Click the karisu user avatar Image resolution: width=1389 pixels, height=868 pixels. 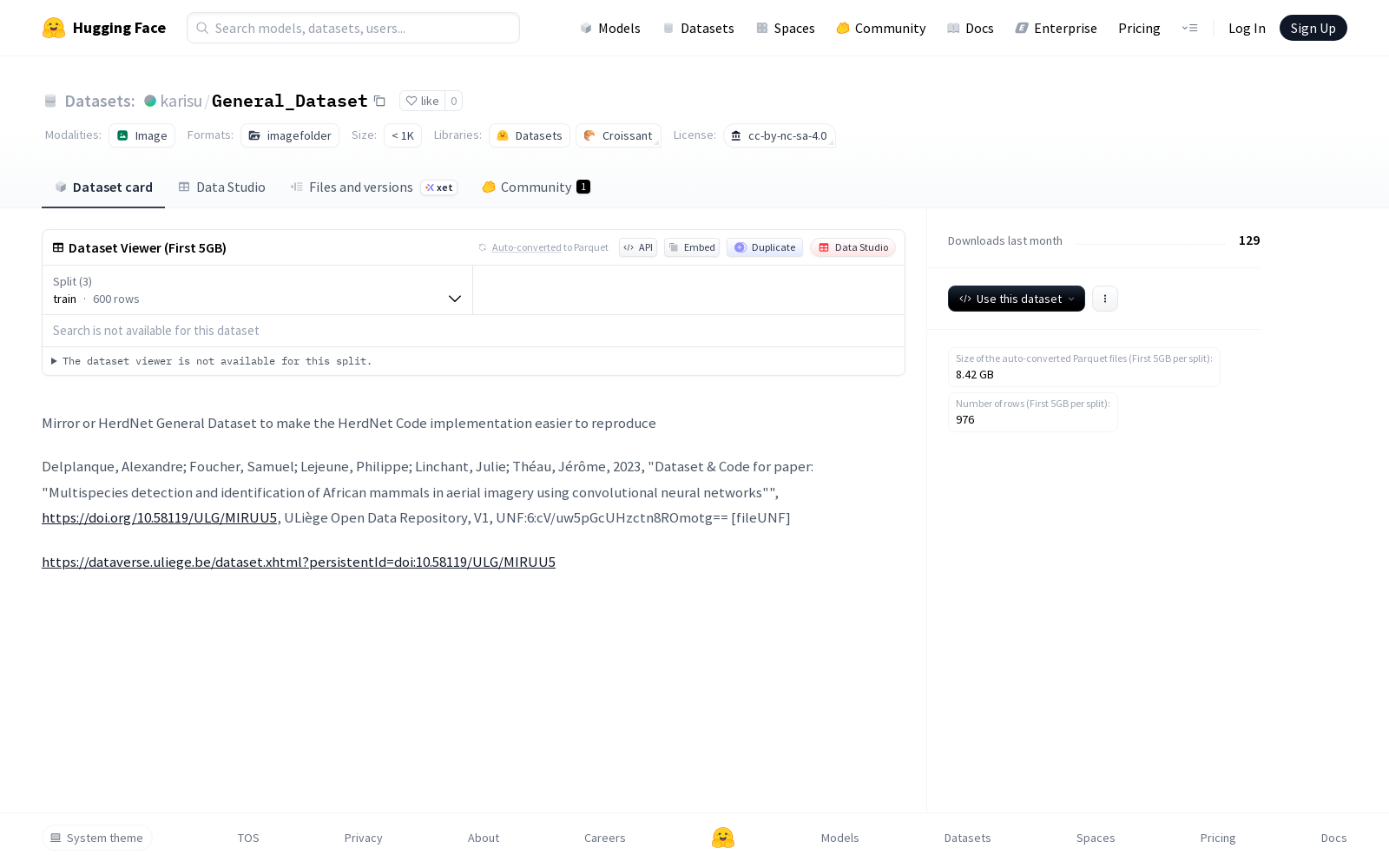[x=150, y=101]
